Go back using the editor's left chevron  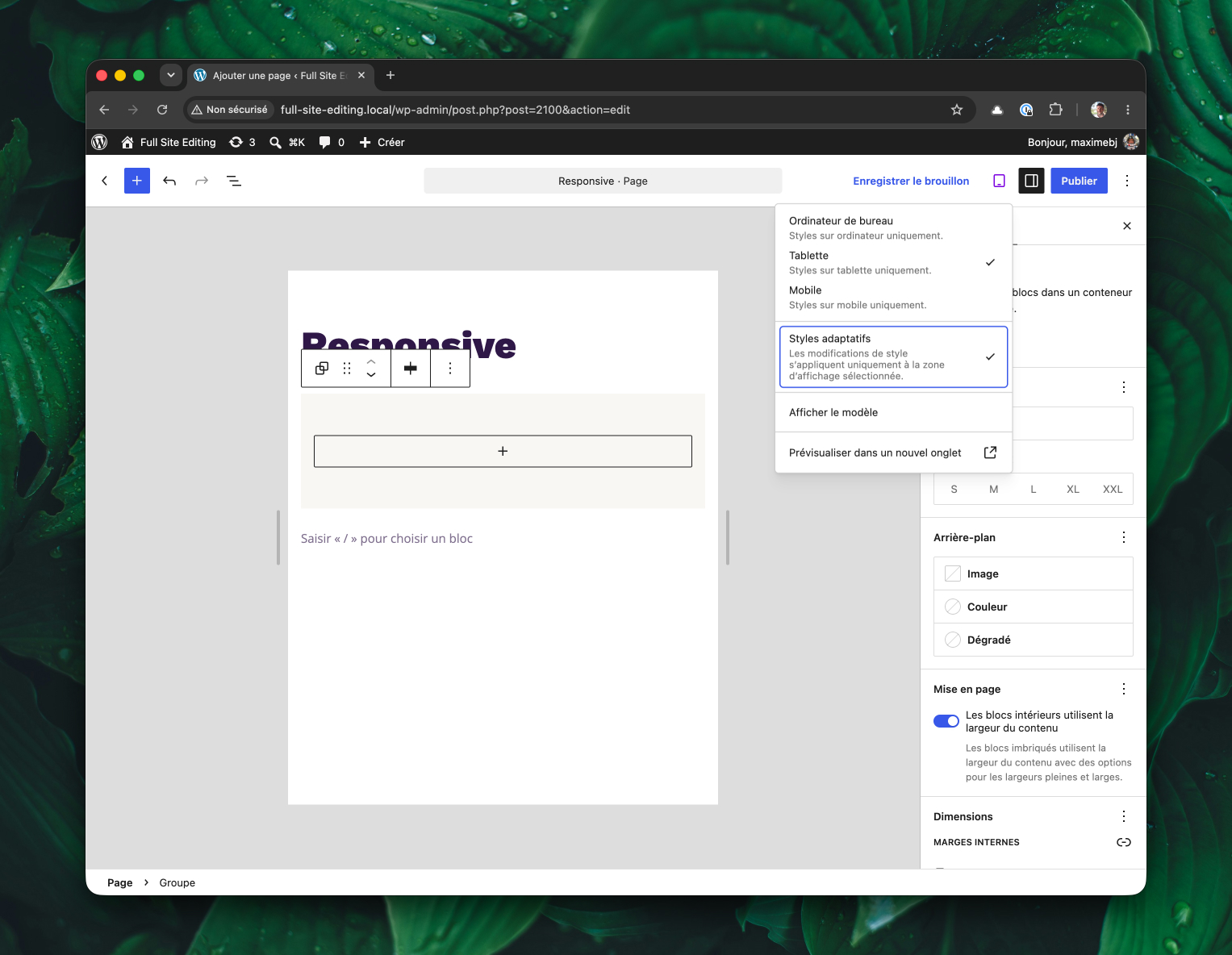(x=104, y=181)
